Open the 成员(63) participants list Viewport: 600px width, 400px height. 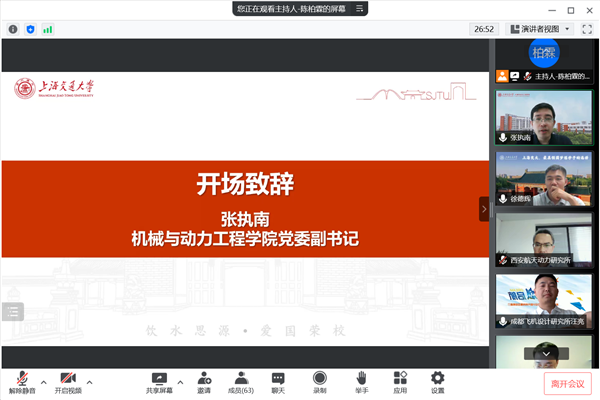point(240,380)
